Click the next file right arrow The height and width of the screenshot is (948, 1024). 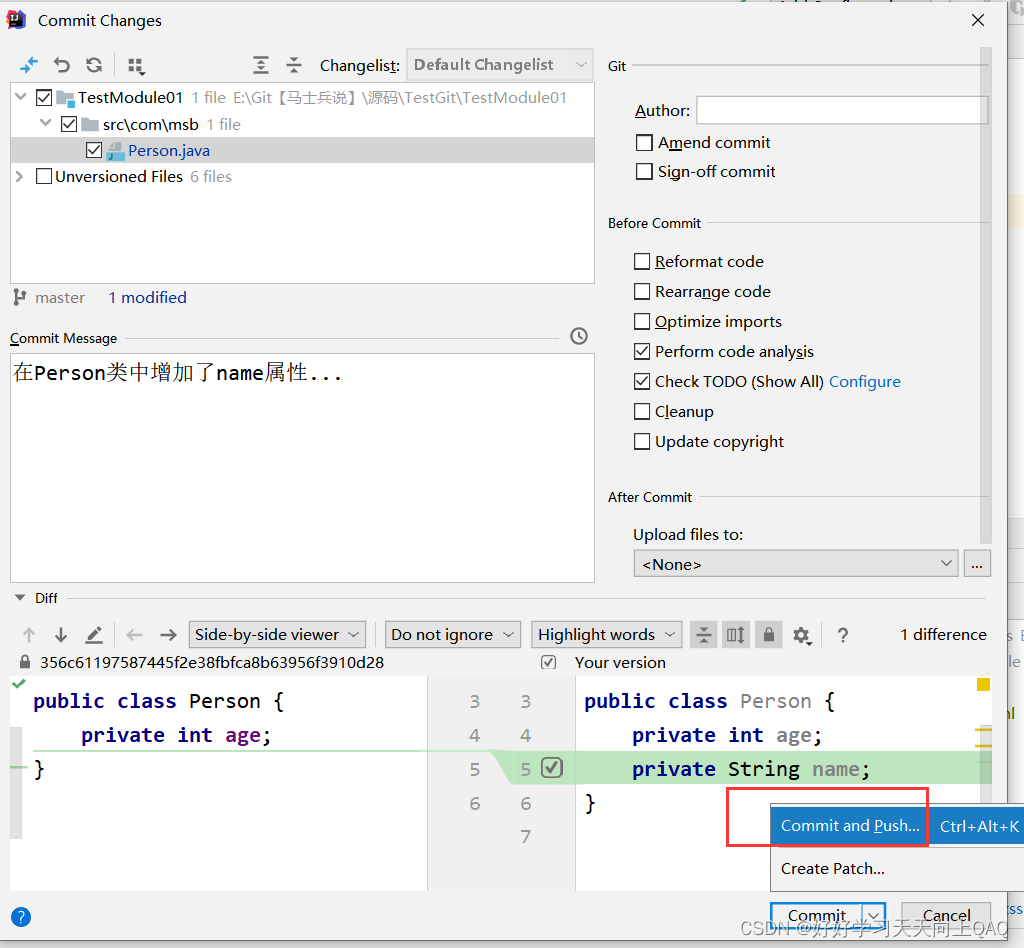(x=168, y=635)
